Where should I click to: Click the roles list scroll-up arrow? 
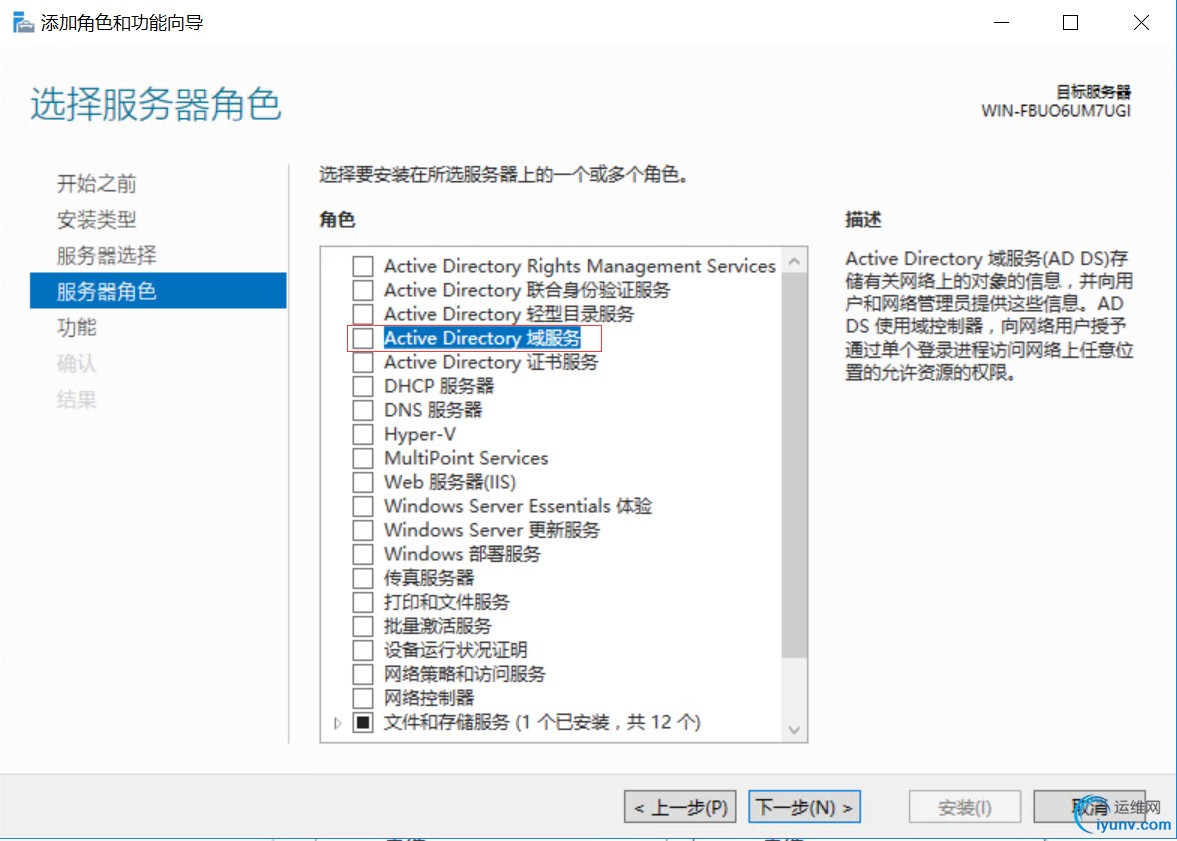(x=794, y=261)
